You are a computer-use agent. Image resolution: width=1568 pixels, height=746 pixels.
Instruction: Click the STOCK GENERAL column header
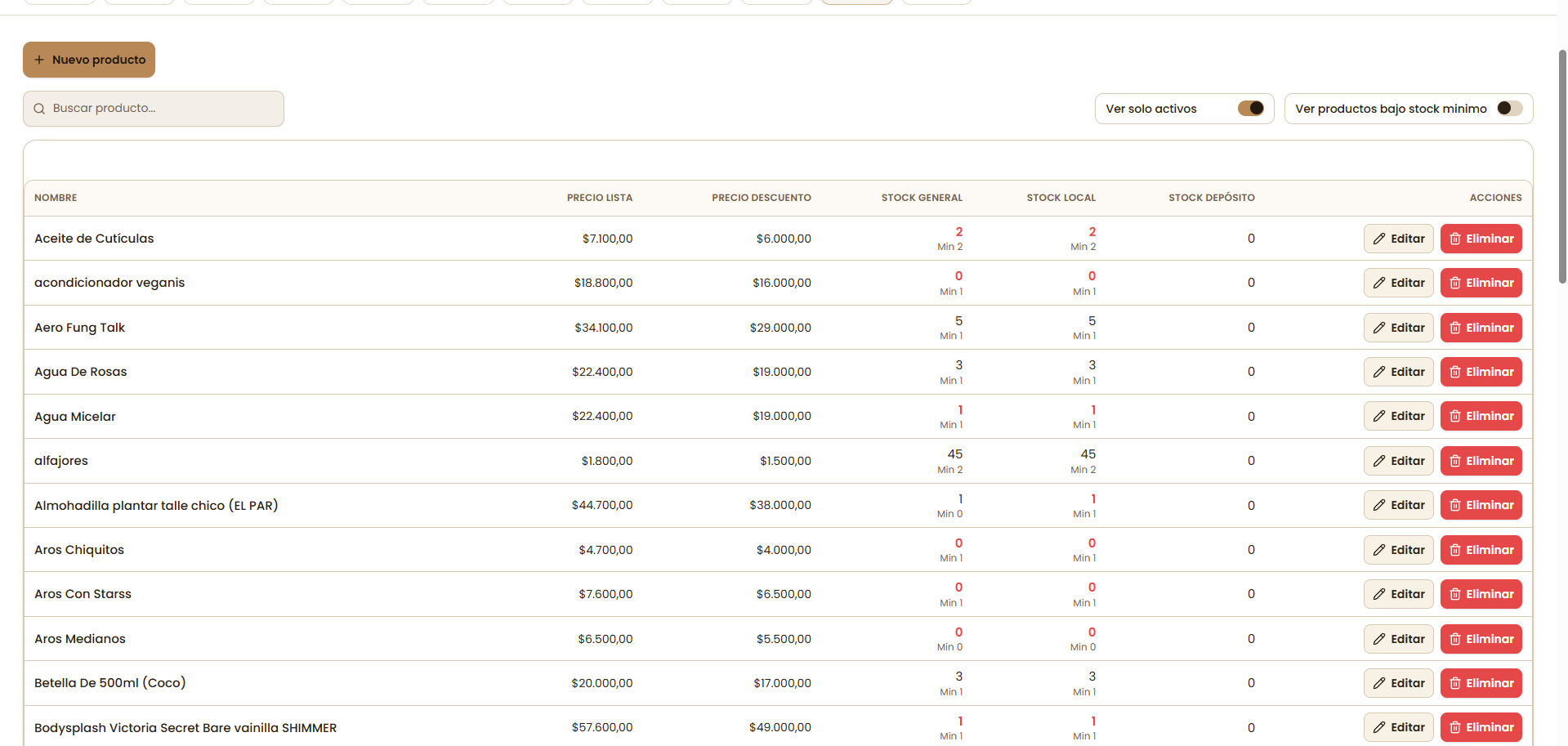(x=922, y=198)
